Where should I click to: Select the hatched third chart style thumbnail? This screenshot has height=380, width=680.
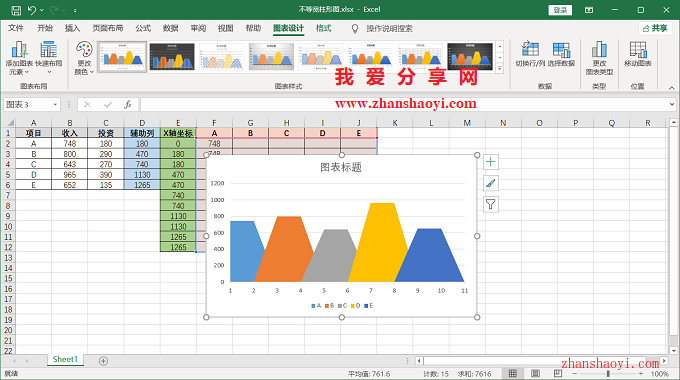222,56
